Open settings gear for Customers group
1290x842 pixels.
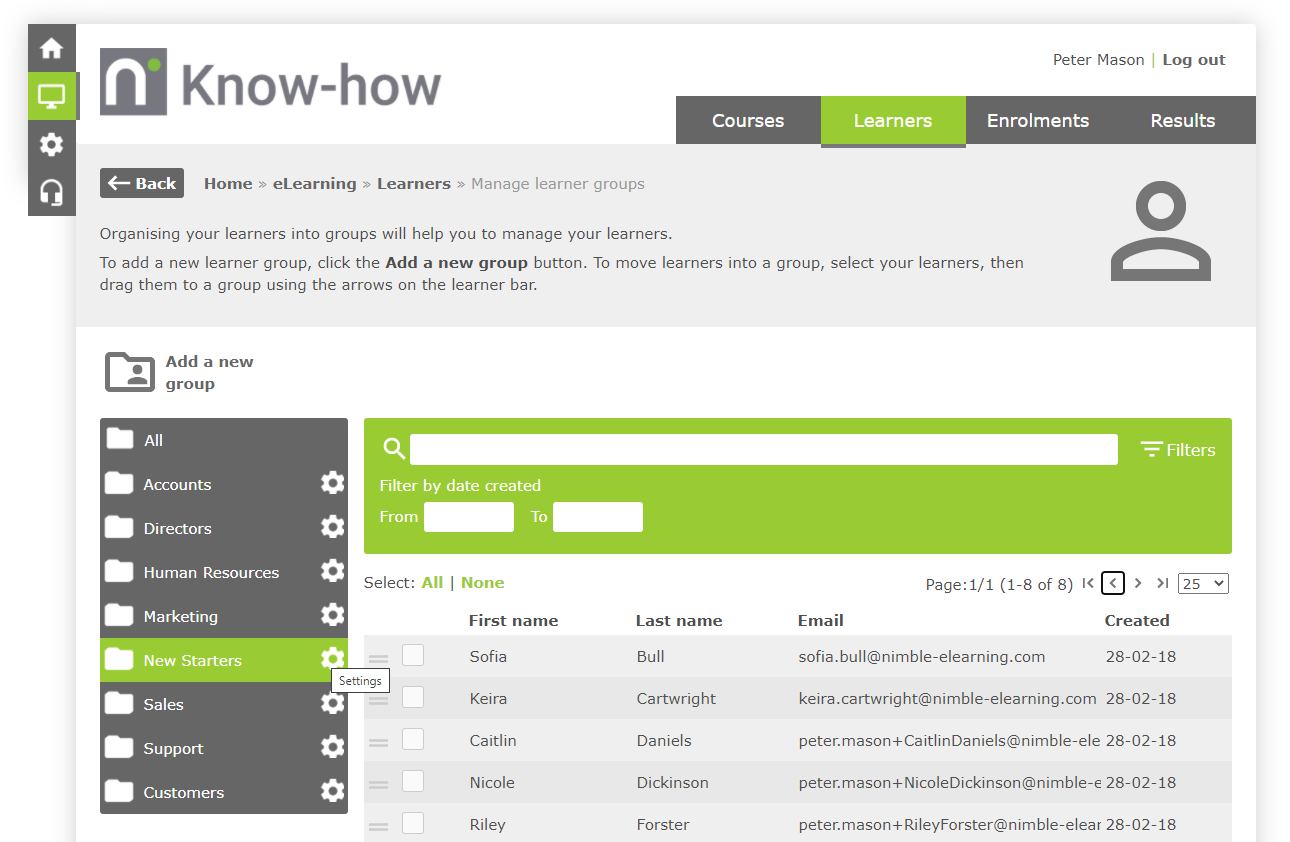coord(332,791)
